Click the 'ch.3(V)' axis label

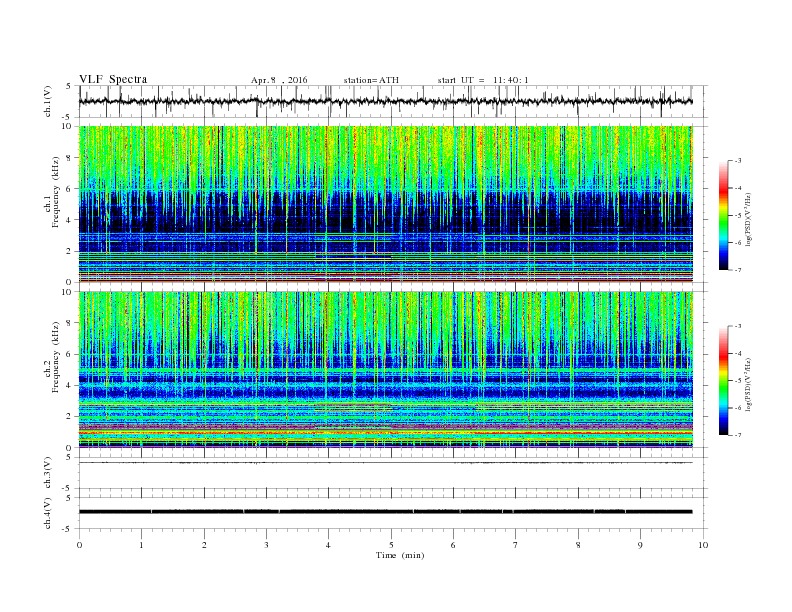[48, 473]
